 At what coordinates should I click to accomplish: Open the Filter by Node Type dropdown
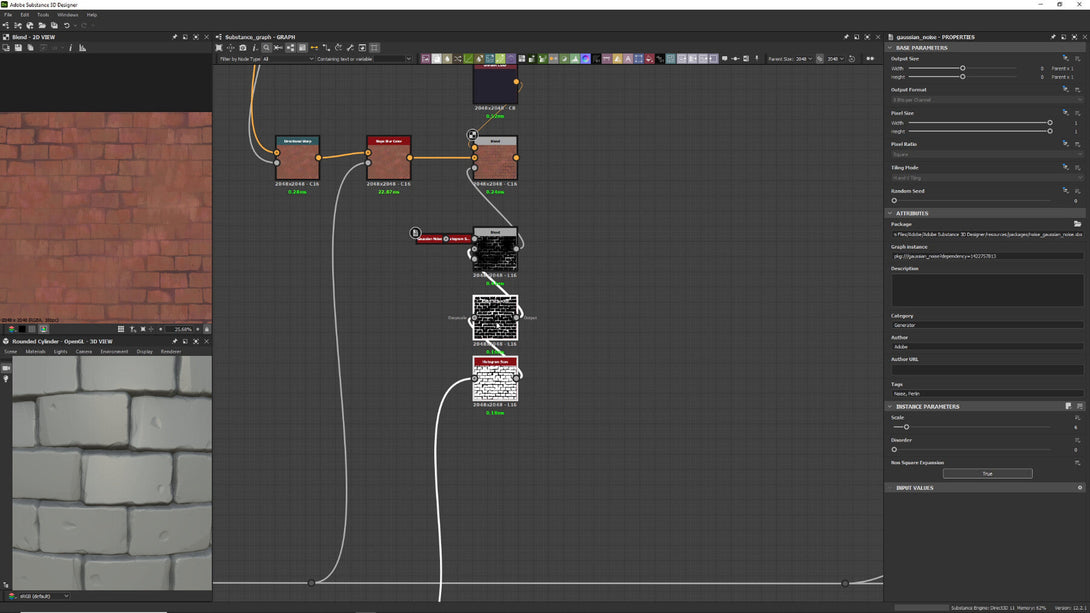[x=288, y=59]
